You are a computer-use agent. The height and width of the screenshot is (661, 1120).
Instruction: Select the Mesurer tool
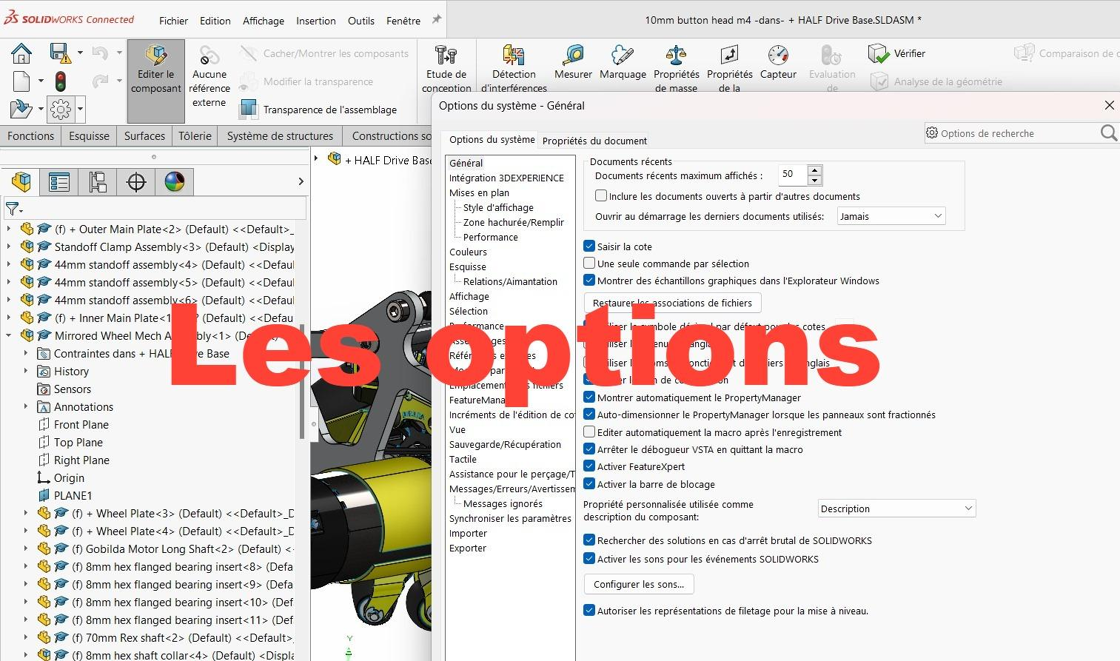(573, 62)
